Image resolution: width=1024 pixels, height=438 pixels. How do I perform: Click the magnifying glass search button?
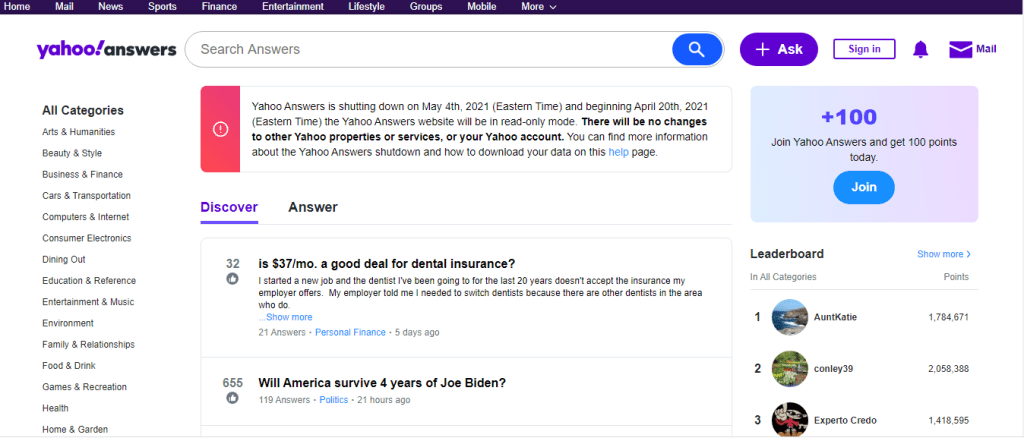[x=697, y=50]
